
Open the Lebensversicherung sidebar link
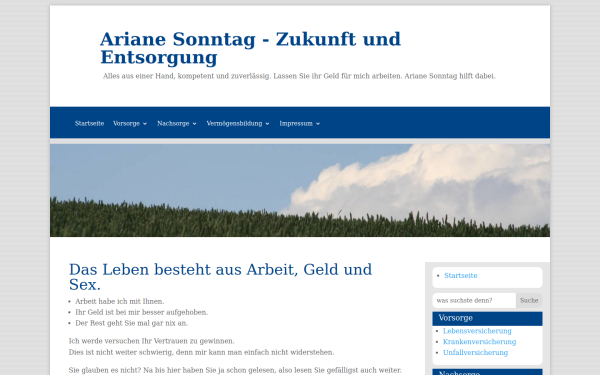(x=477, y=331)
